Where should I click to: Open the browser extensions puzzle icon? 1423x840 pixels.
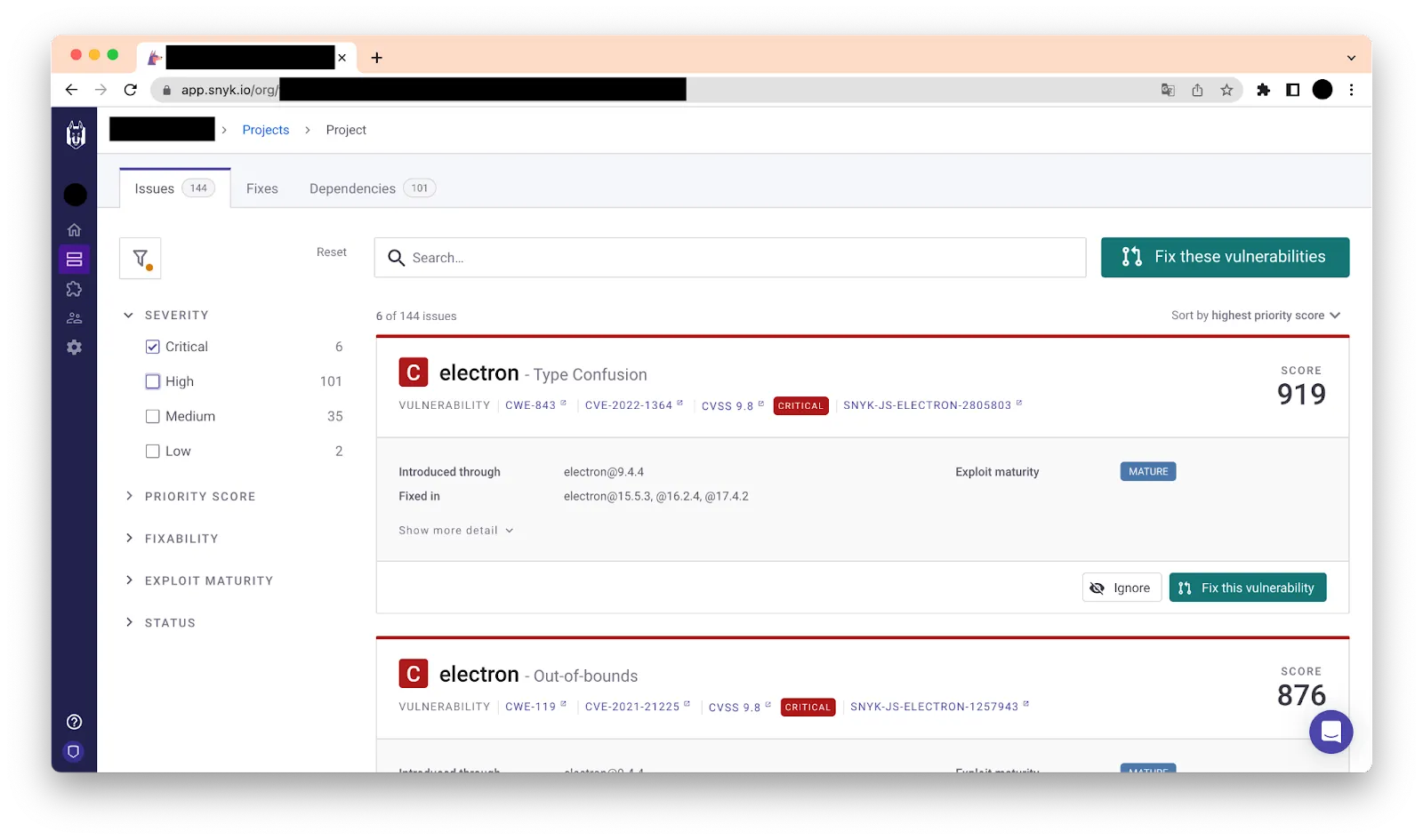[1263, 90]
